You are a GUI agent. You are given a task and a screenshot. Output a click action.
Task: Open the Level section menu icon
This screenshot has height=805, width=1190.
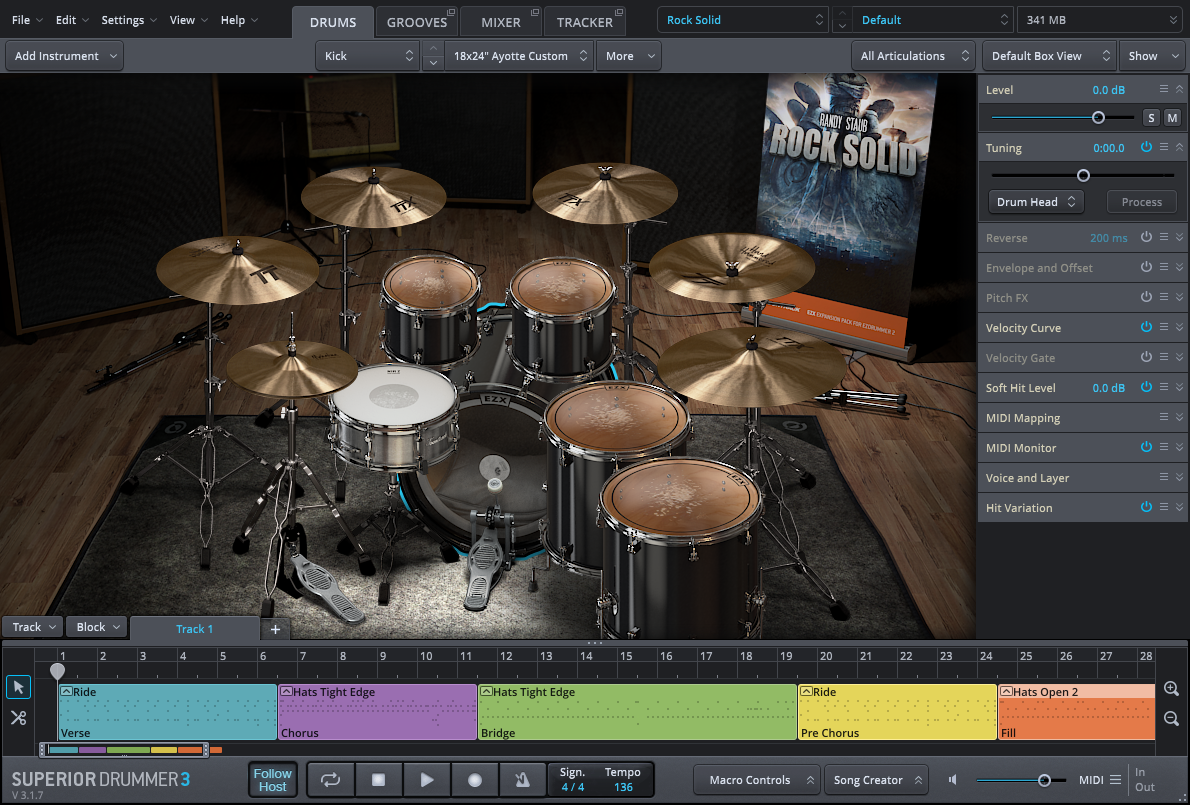tap(1163, 90)
